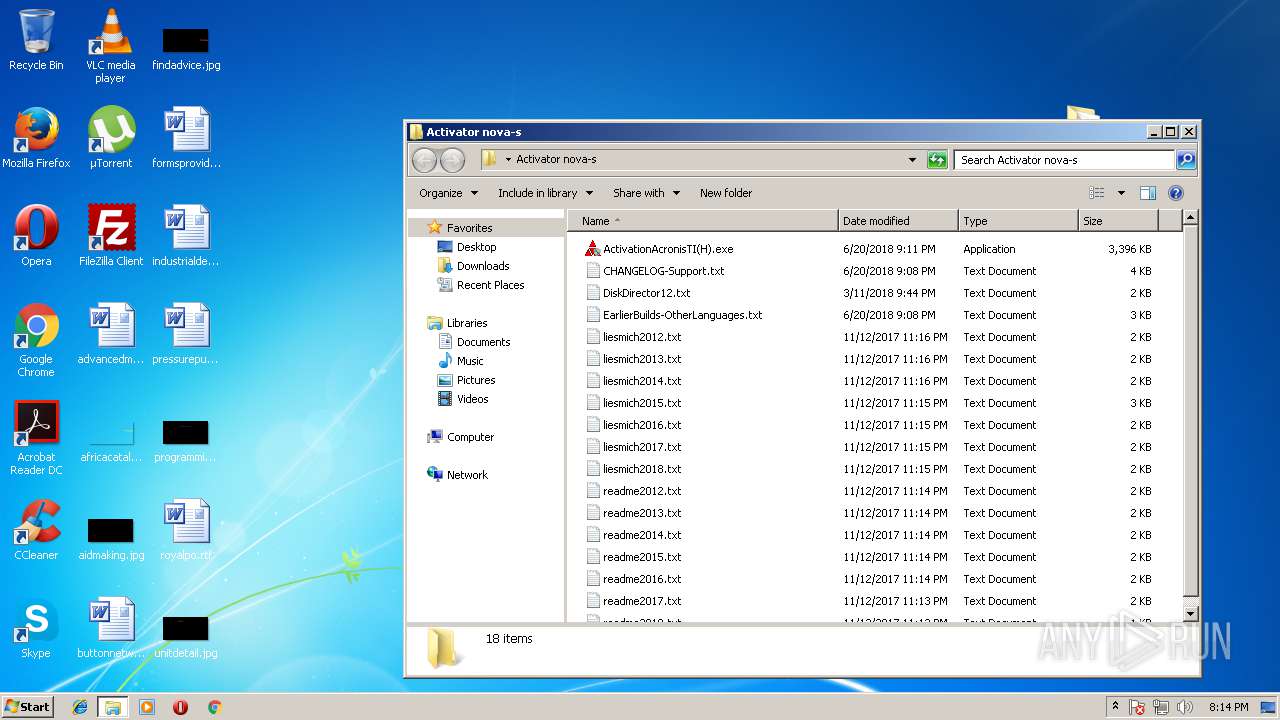The width and height of the screenshot is (1280, 720).
Task: Open the Opera desktop shortcut
Action: click(36, 236)
